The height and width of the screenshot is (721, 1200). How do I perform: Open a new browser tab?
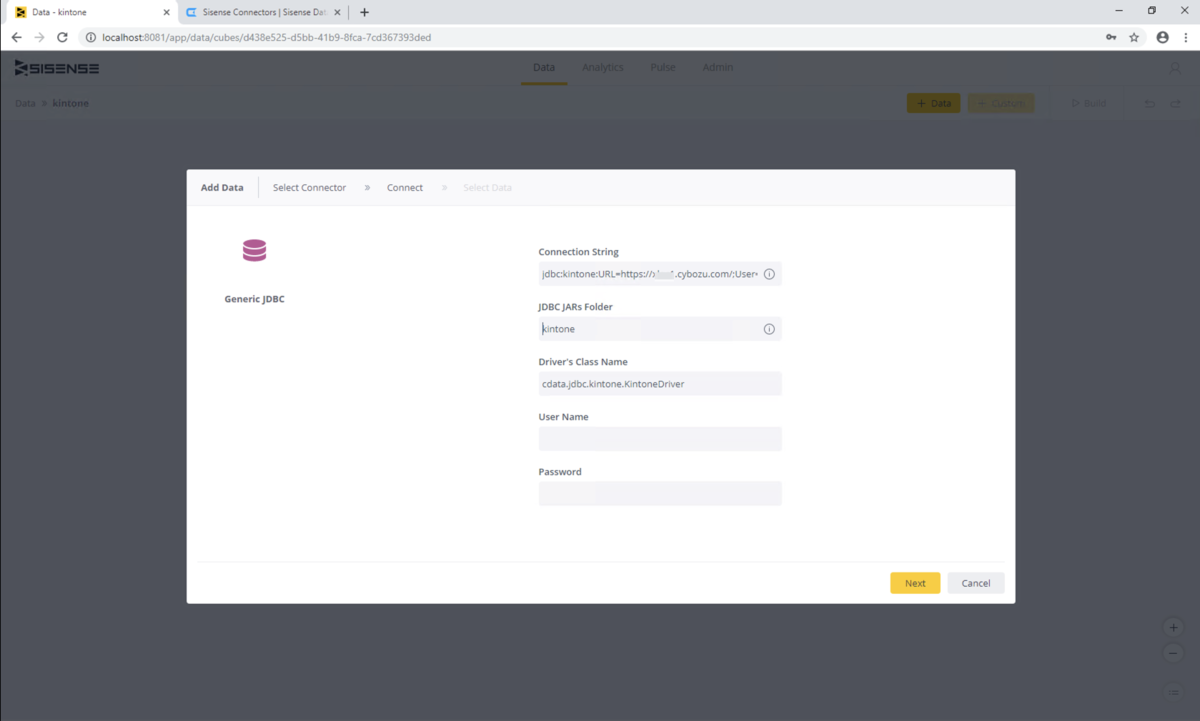tap(364, 12)
